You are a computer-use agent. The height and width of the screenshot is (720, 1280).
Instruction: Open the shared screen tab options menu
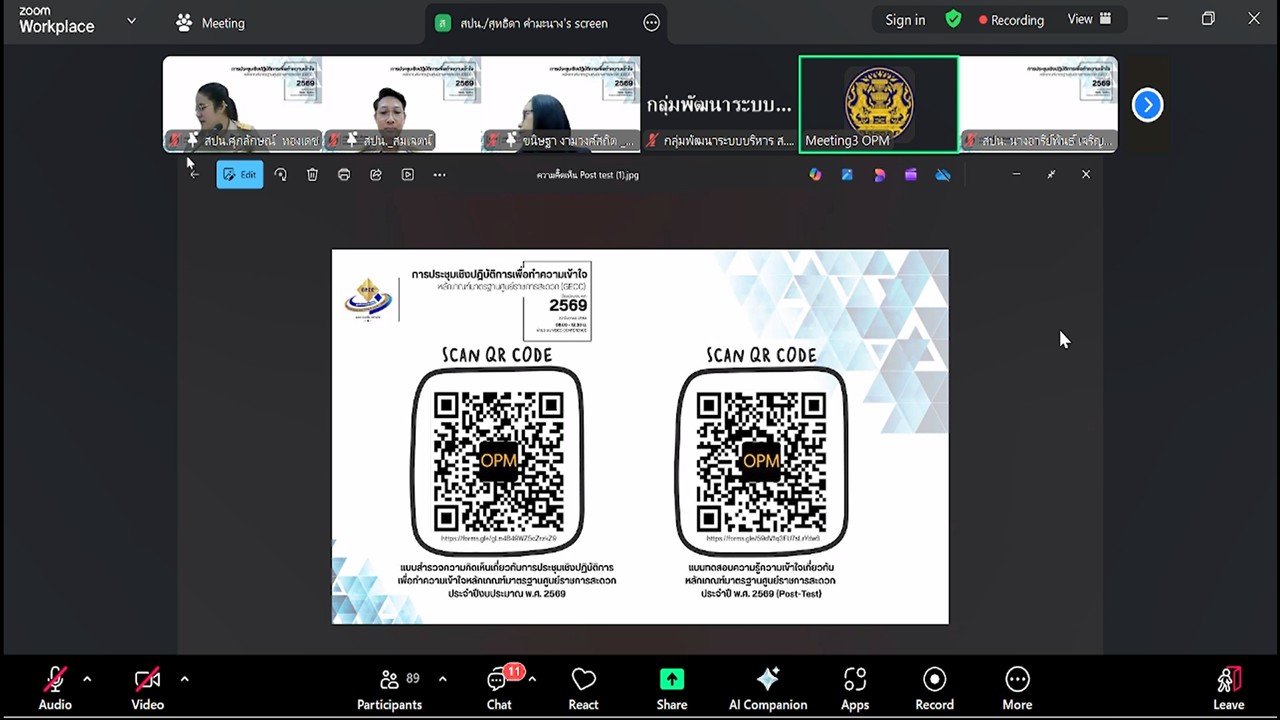(651, 22)
